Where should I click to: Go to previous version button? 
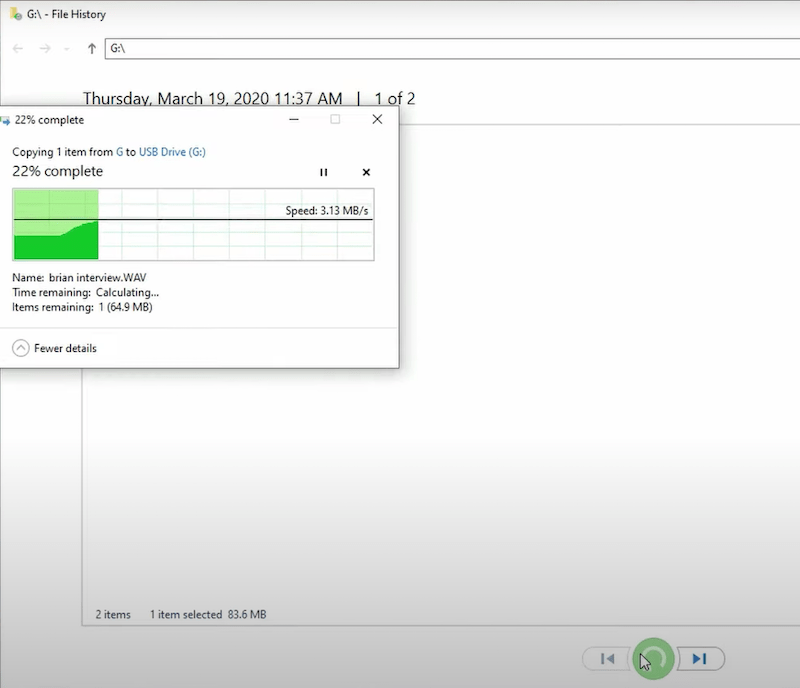pos(607,659)
